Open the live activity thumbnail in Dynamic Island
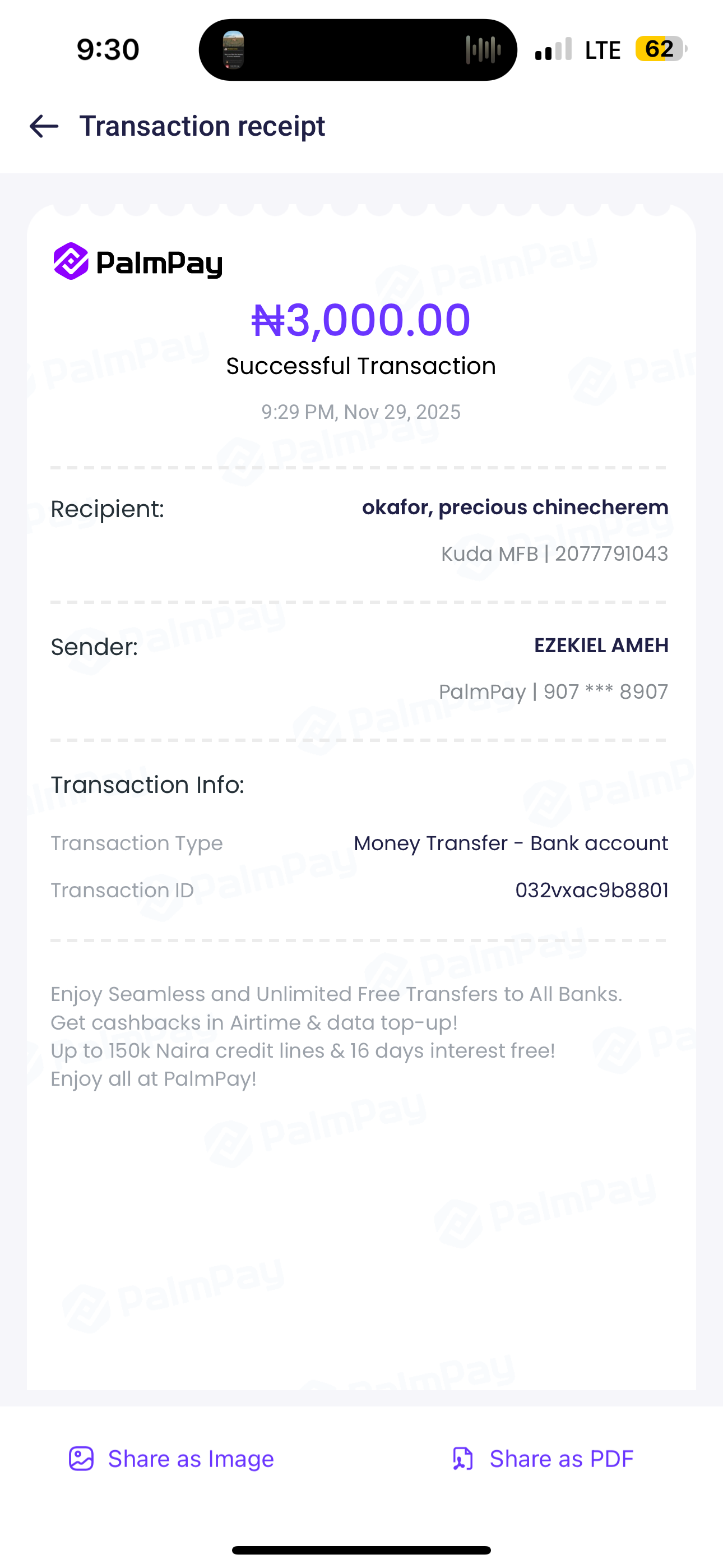Image resolution: width=723 pixels, height=1568 pixels. (x=234, y=50)
